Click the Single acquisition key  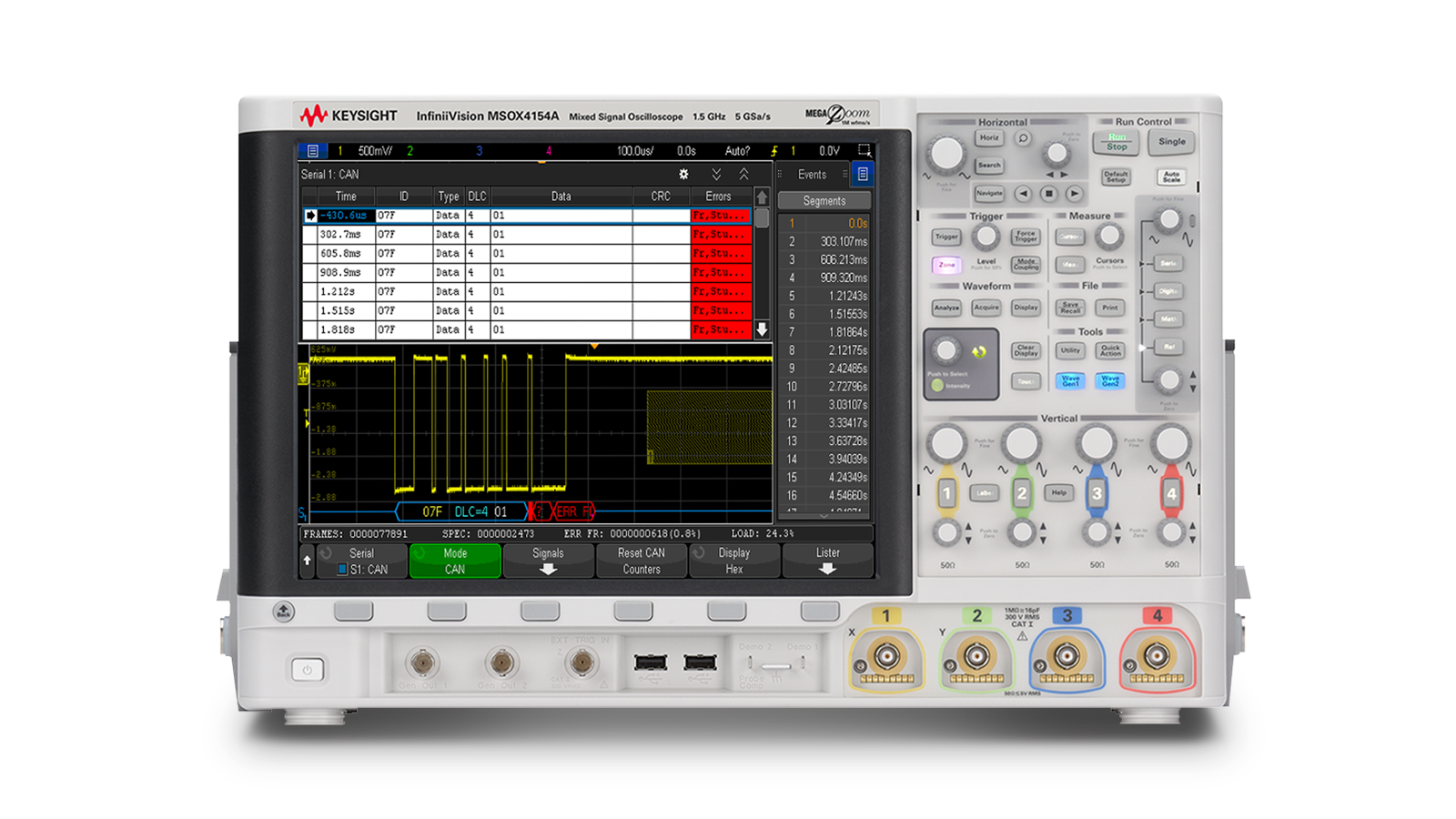coord(1172,142)
